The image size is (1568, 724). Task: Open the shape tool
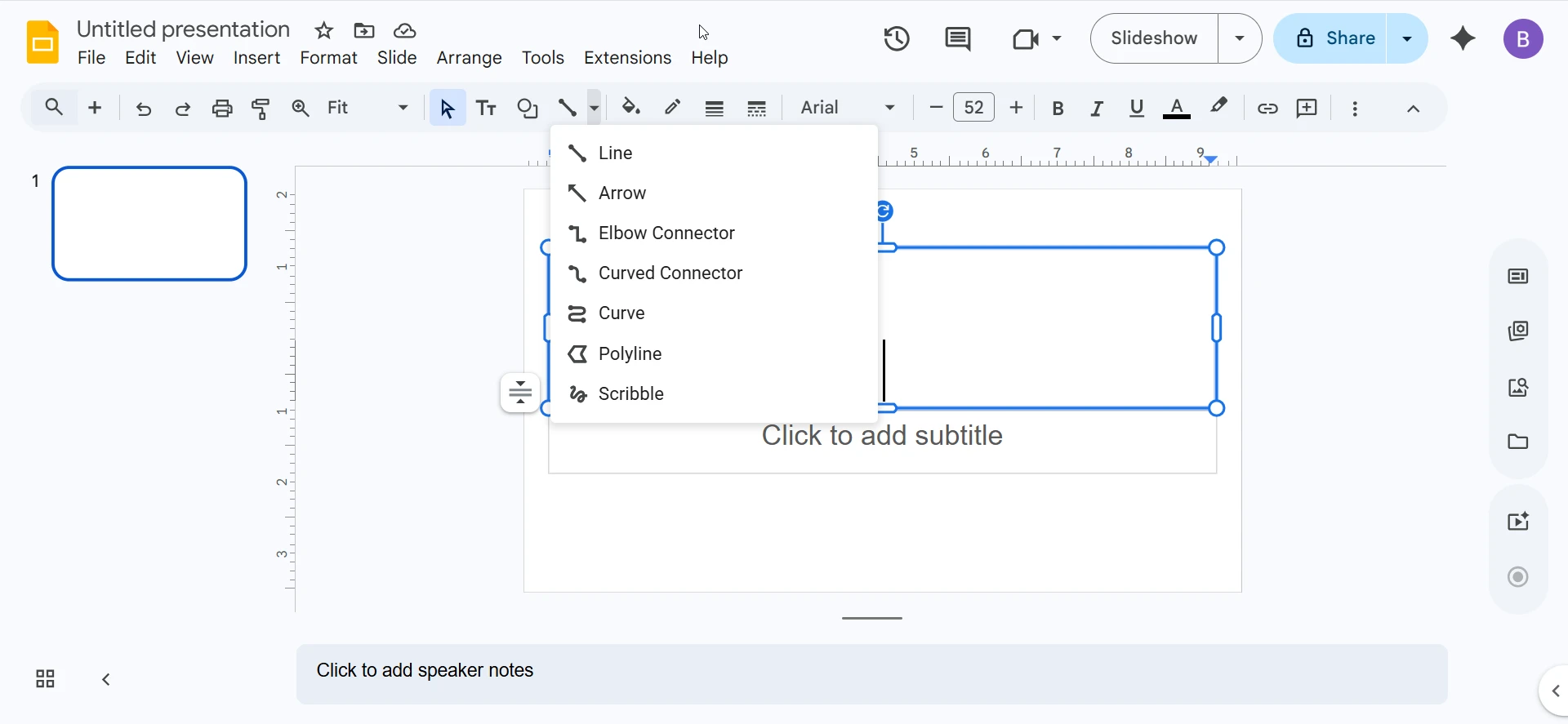(528, 108)
